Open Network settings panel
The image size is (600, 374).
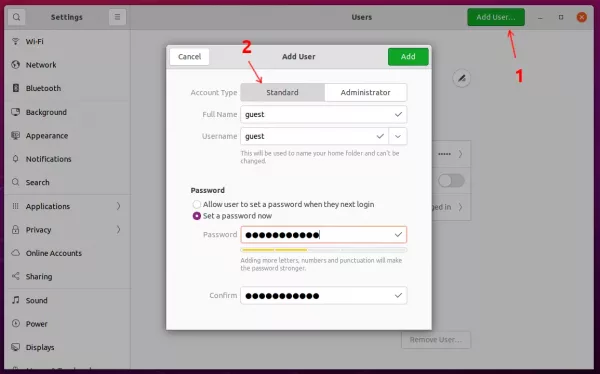67,65
